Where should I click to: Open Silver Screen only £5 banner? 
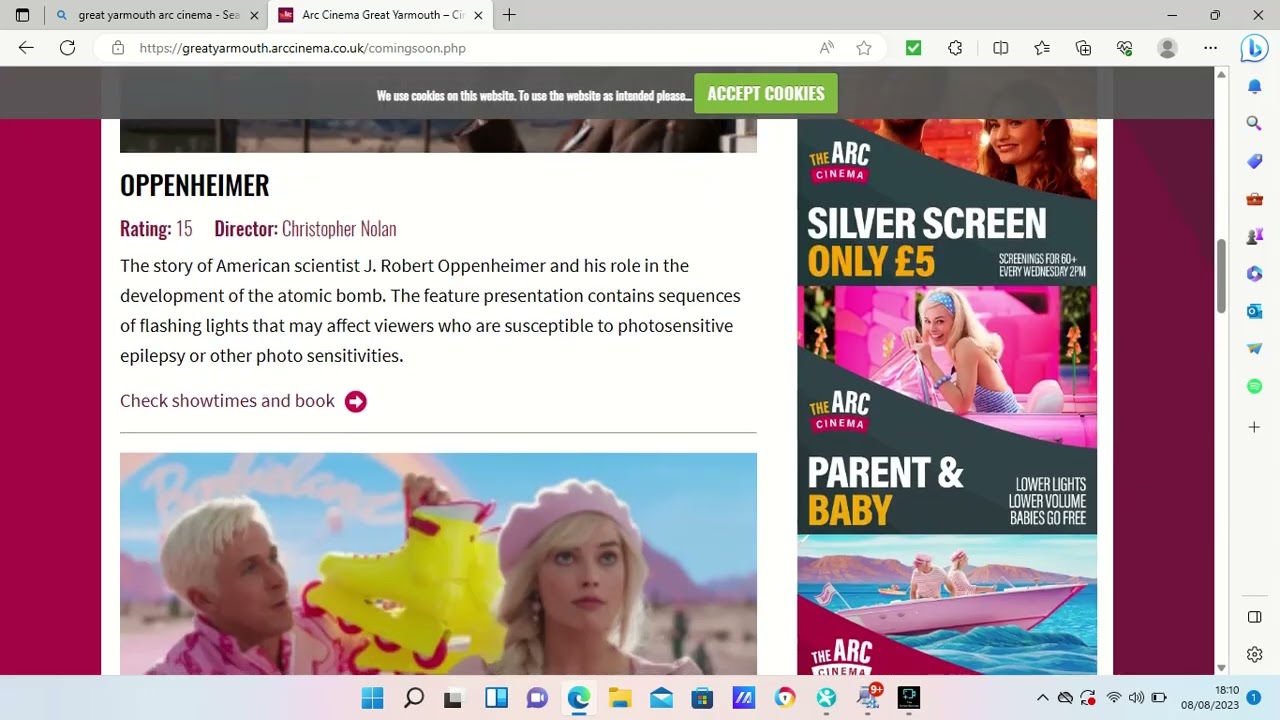click(947, 202)
